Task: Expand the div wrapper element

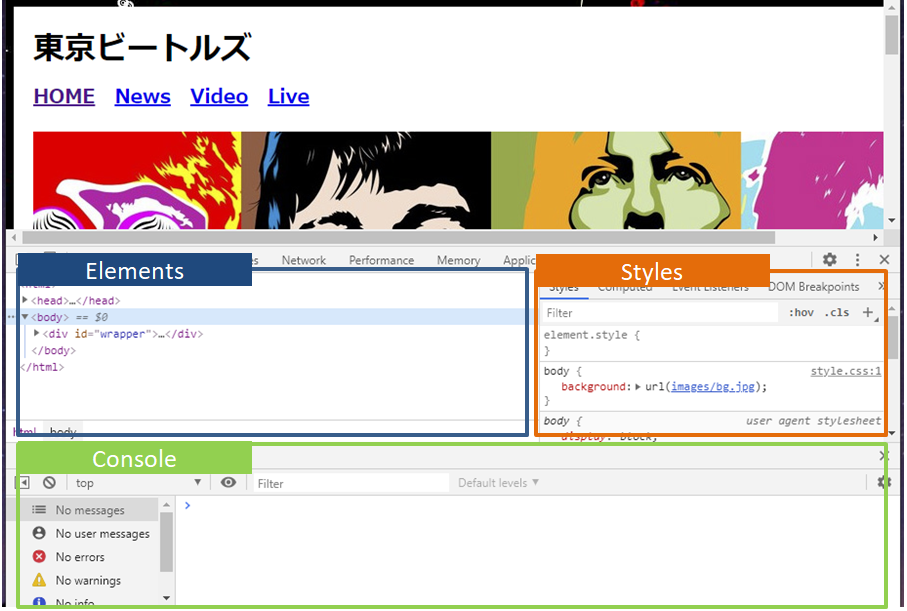Action: 36,333
